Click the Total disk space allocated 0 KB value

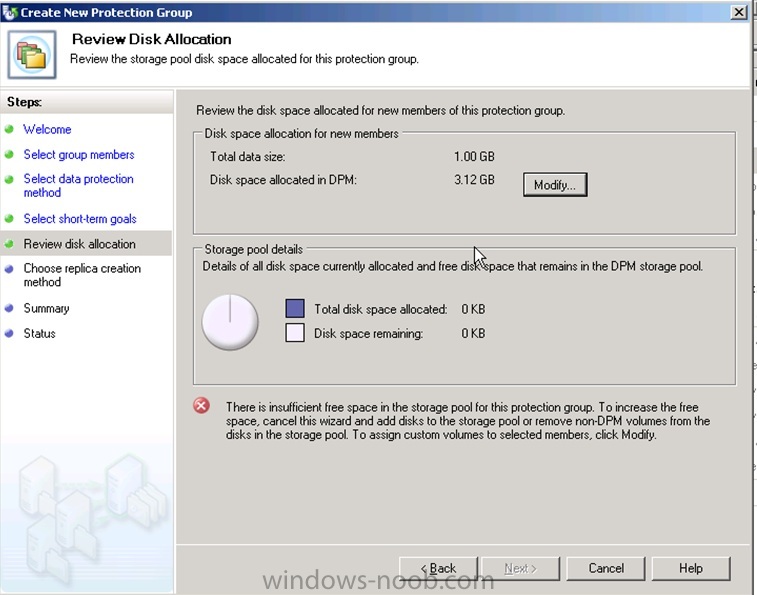point(473,309)
